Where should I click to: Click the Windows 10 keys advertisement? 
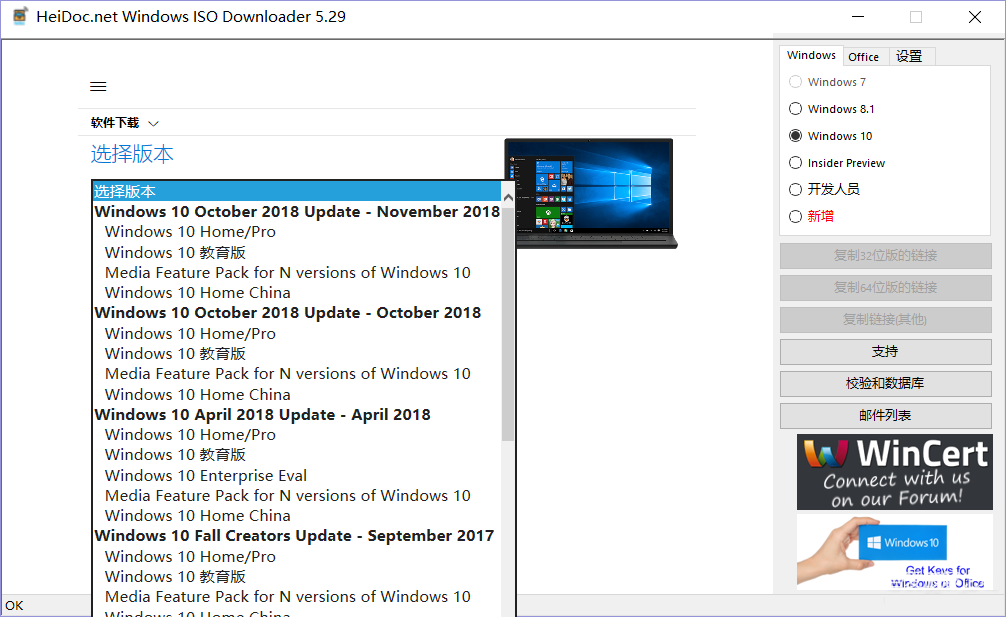(x=894, y=551)
